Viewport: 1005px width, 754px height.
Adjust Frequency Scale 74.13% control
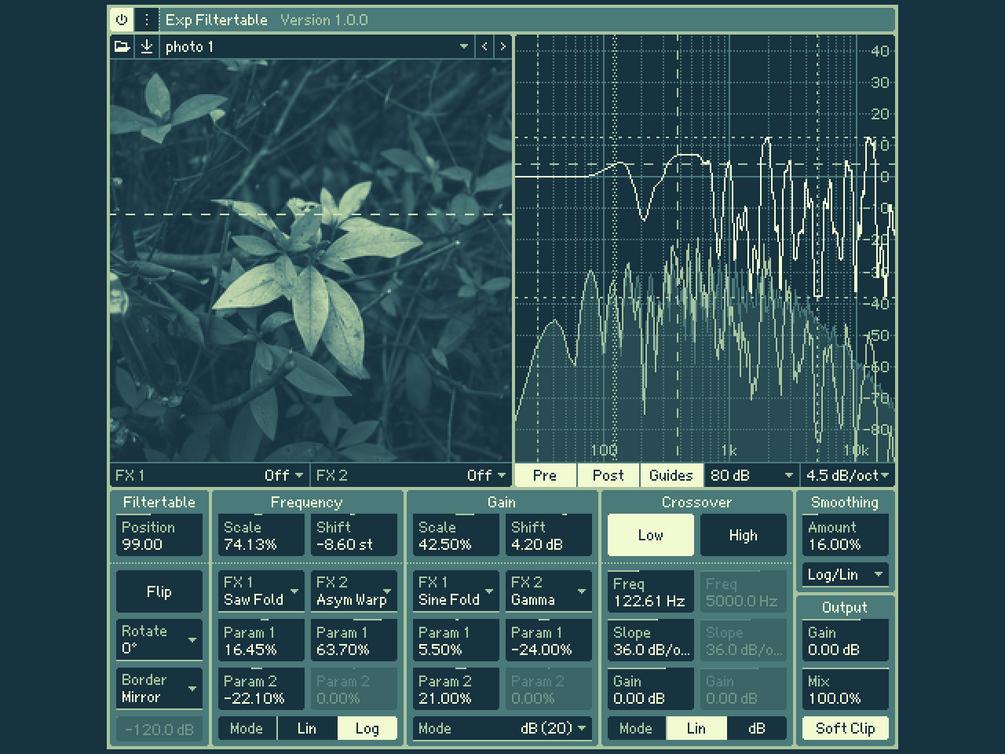pyautogui.click(x=261, y=535)
